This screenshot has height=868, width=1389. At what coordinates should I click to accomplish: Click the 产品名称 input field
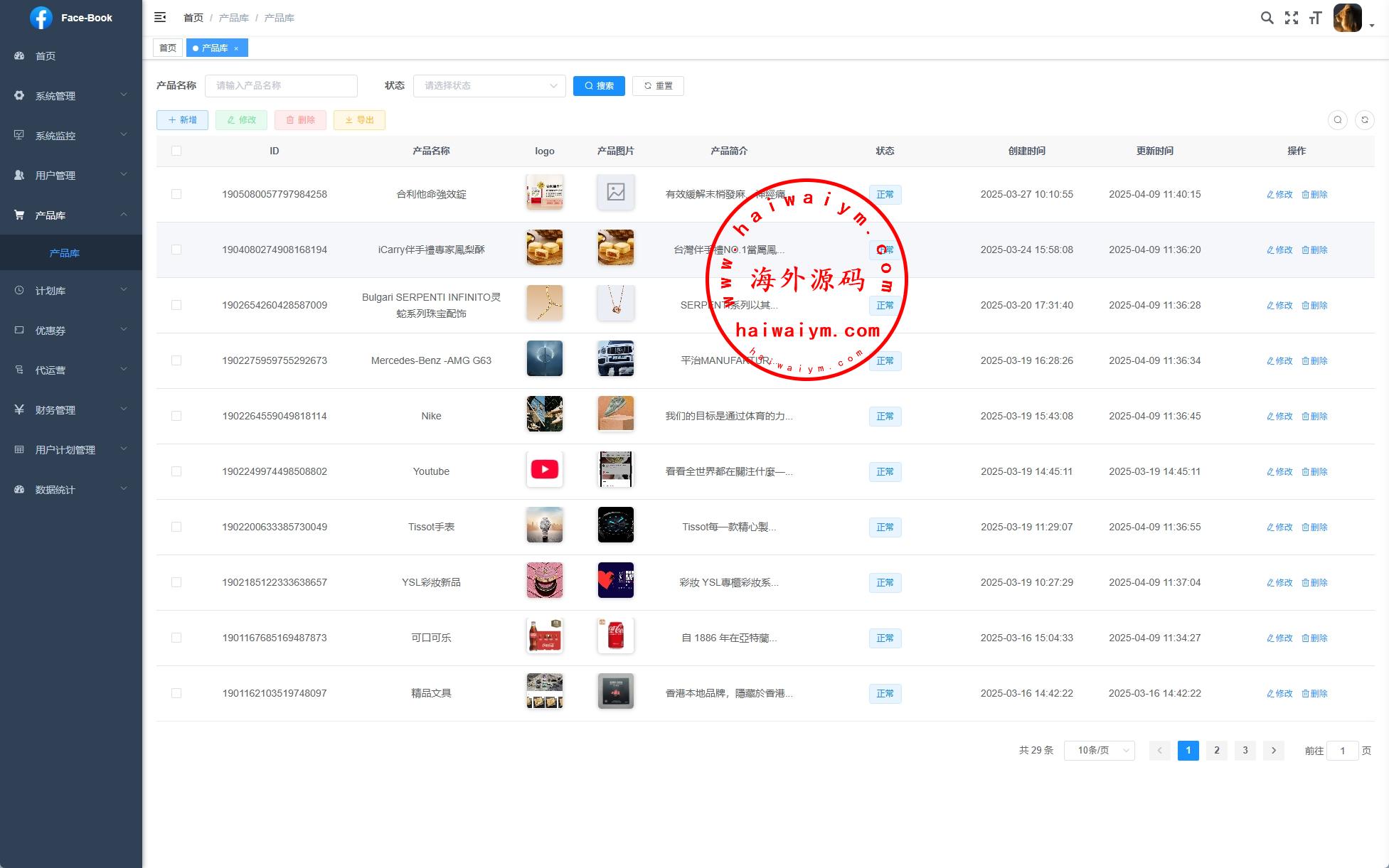pos(281,86)
